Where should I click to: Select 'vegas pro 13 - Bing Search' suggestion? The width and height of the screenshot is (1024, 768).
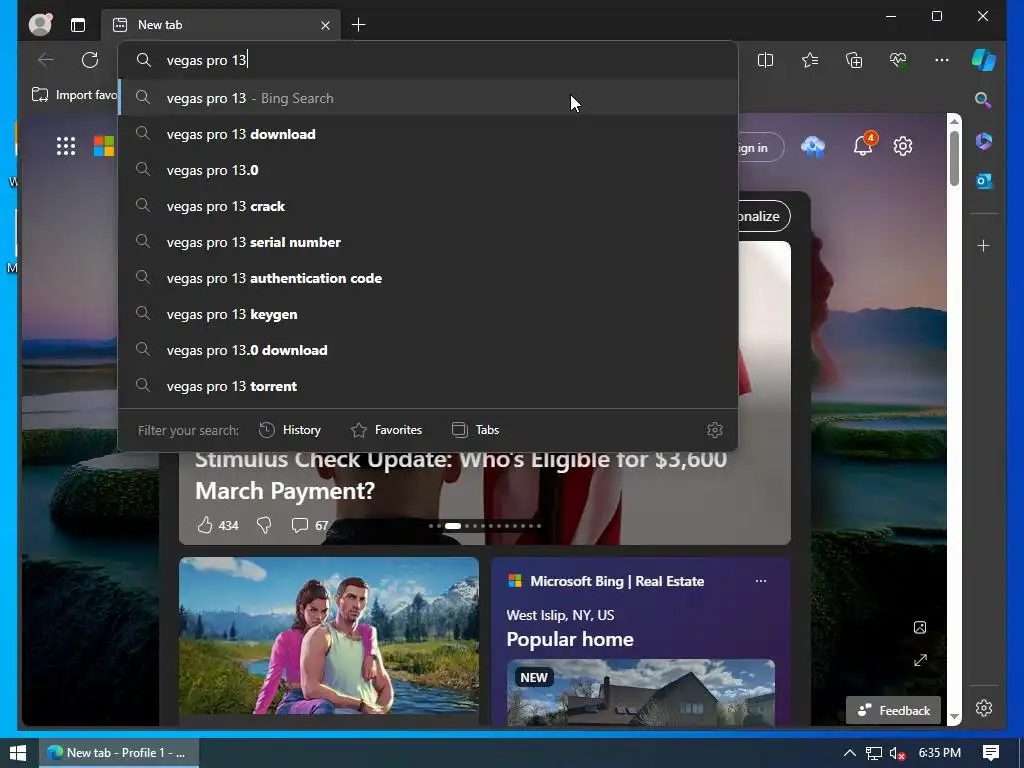pos(428,98)
